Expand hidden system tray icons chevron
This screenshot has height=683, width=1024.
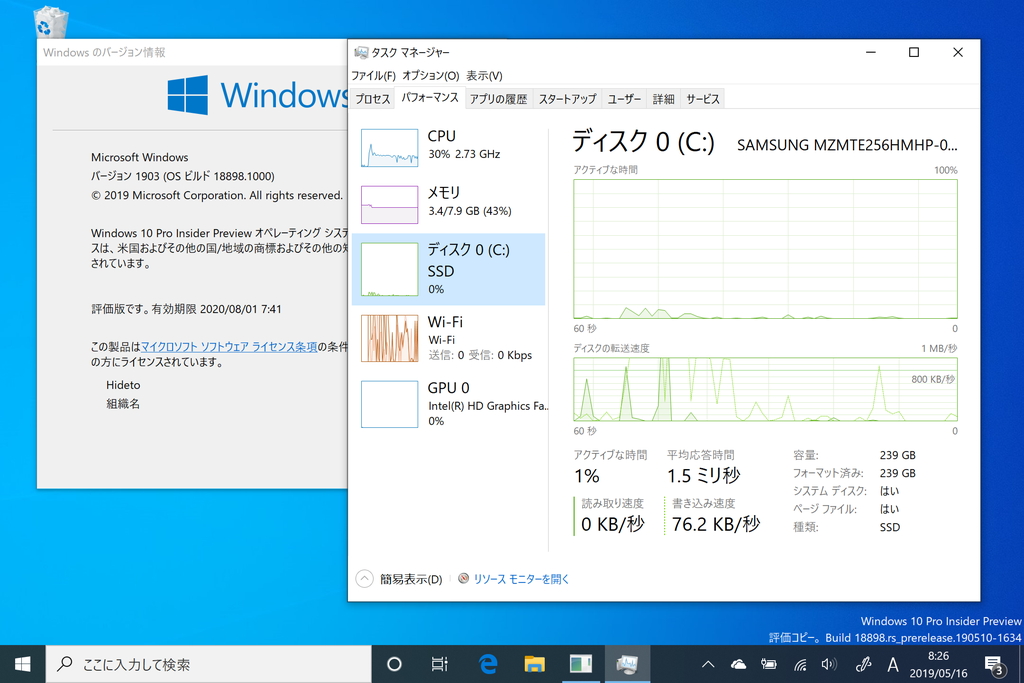(707, 663)
